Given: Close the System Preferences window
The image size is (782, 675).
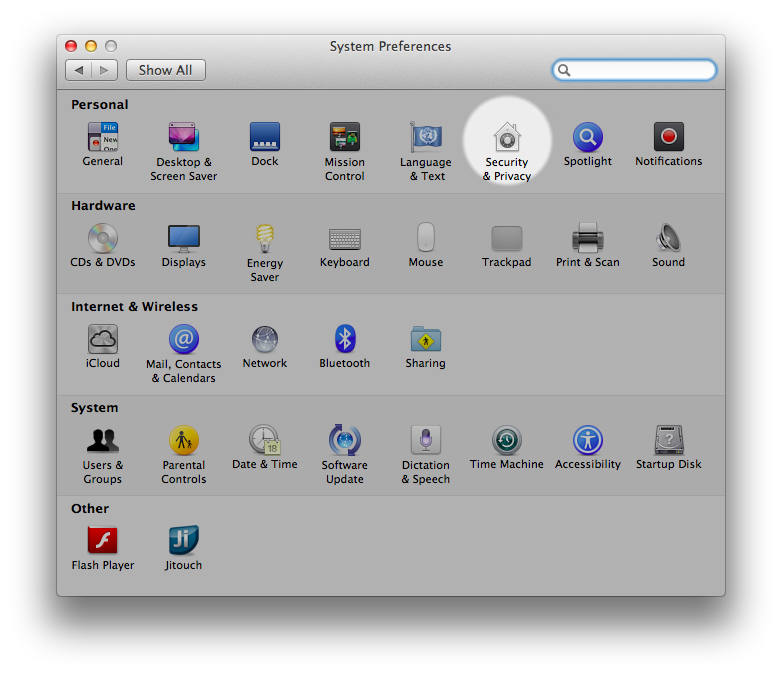Looking at the screenshot, I should tap(71, 46).
